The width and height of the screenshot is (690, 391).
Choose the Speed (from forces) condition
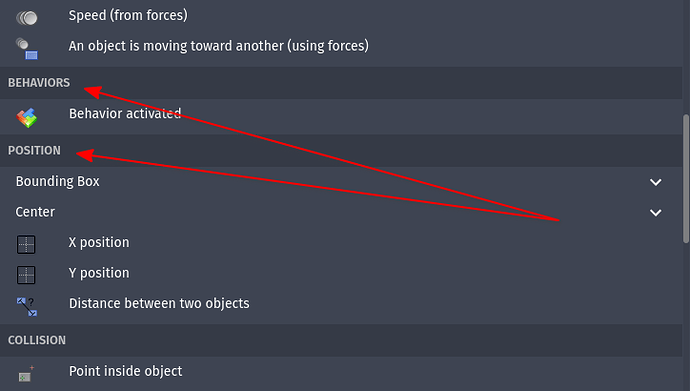128,15
